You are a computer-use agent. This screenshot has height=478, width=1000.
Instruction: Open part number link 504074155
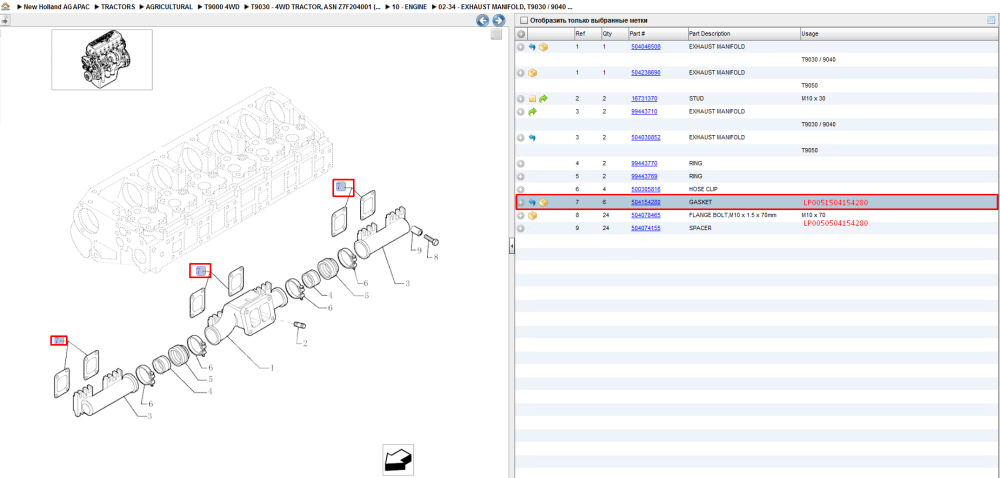[x=645, y=228]
